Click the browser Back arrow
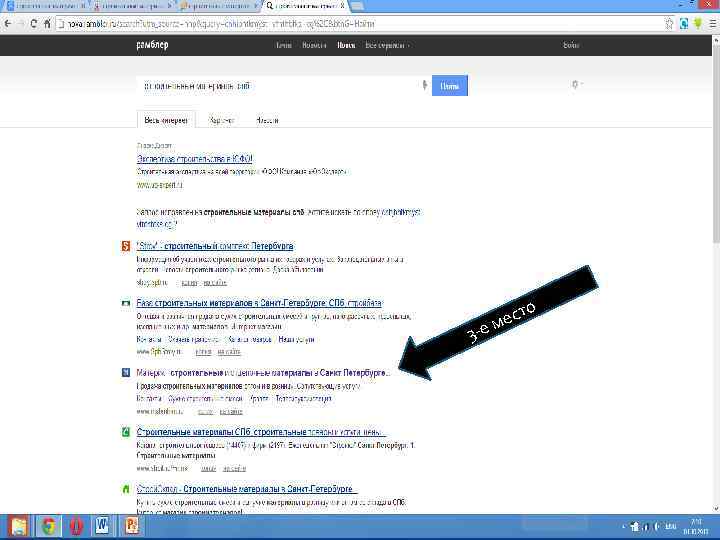 tap(8, 24)
